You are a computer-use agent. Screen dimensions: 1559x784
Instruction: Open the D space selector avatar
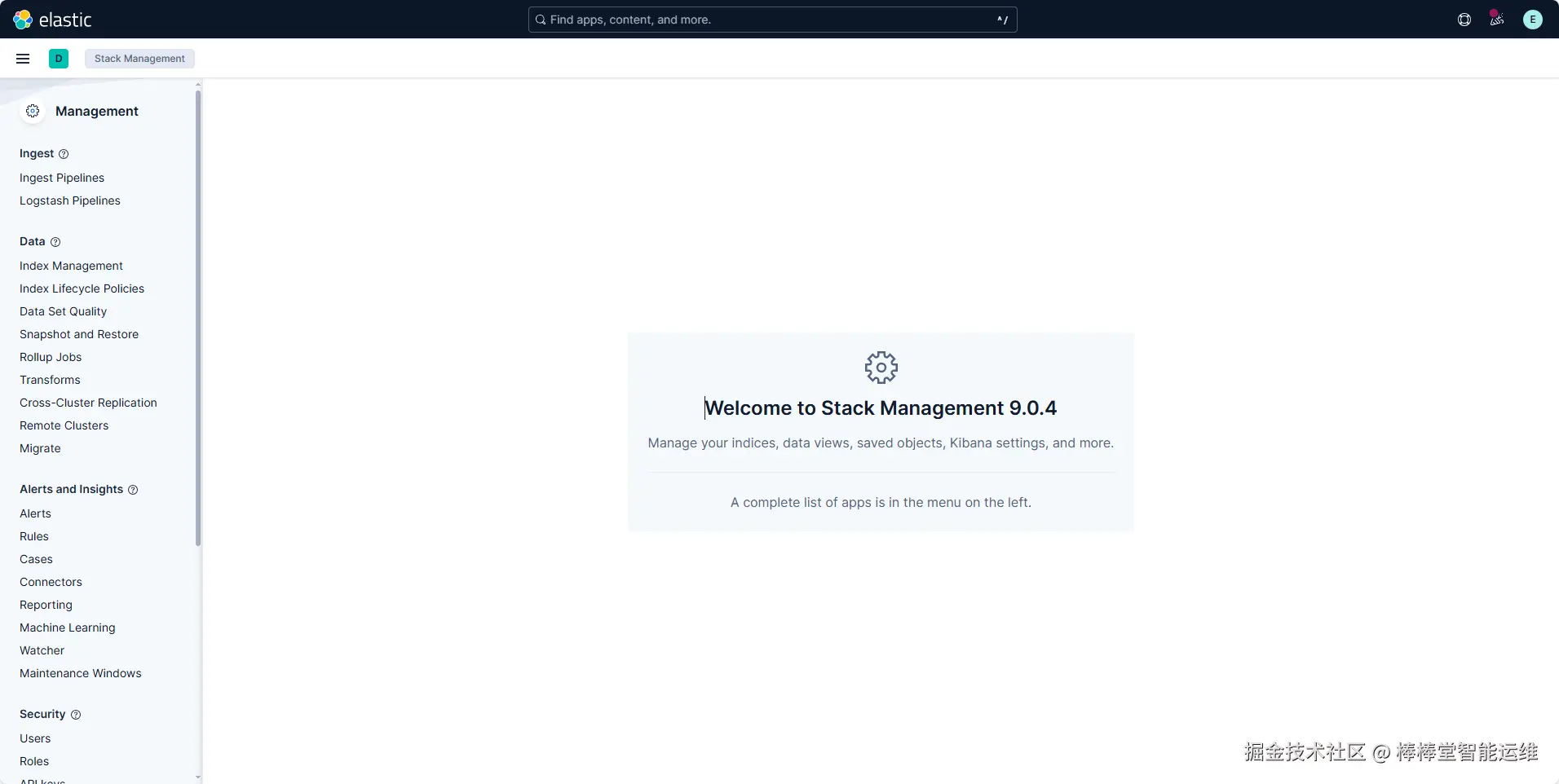point(59,59)
